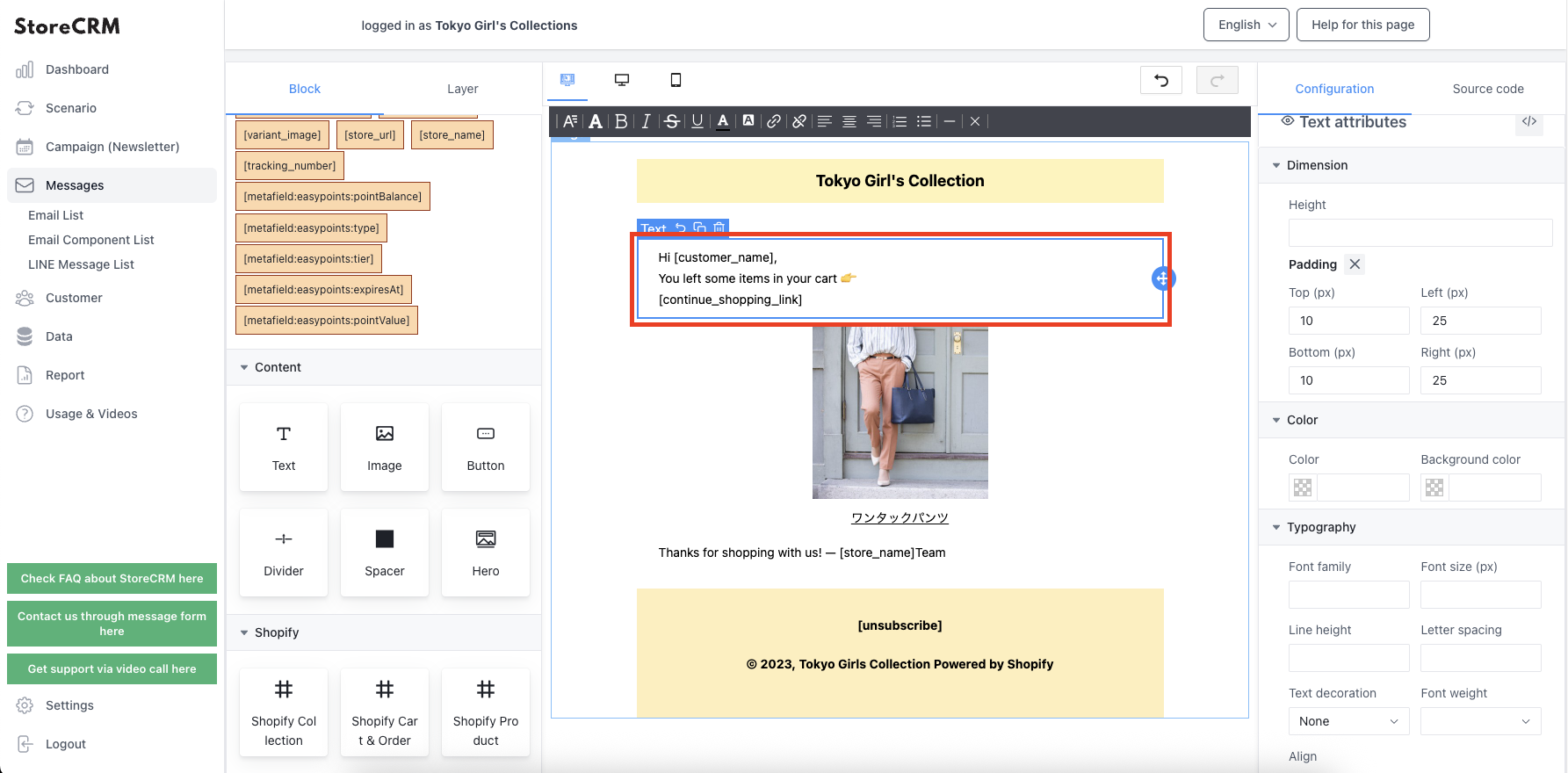
Task: Add the Hero content block
Action: click(x=486, y=553)
